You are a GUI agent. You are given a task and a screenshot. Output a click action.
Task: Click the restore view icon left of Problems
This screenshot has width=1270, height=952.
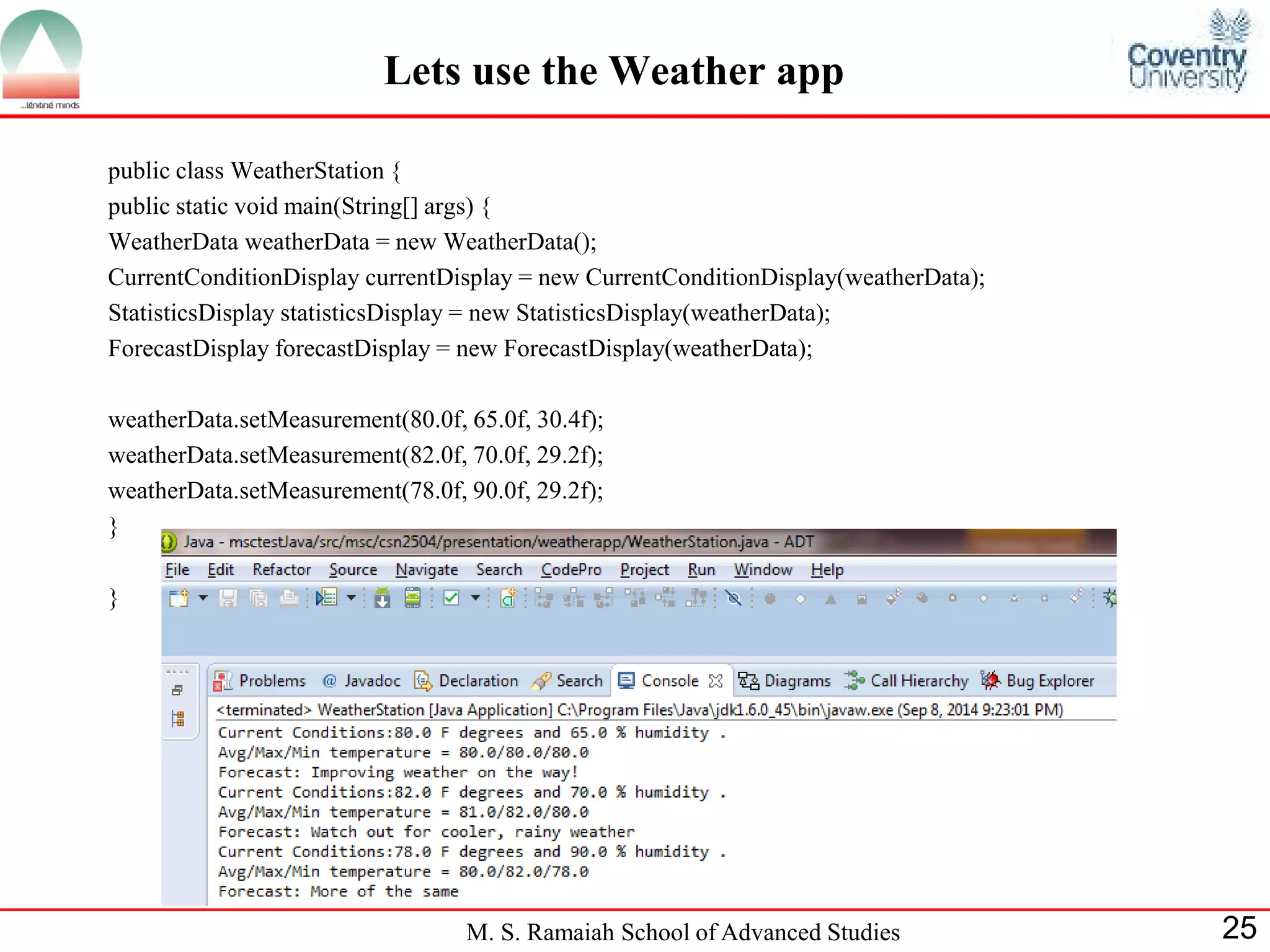pyautogui.click(x=177, y=690)
